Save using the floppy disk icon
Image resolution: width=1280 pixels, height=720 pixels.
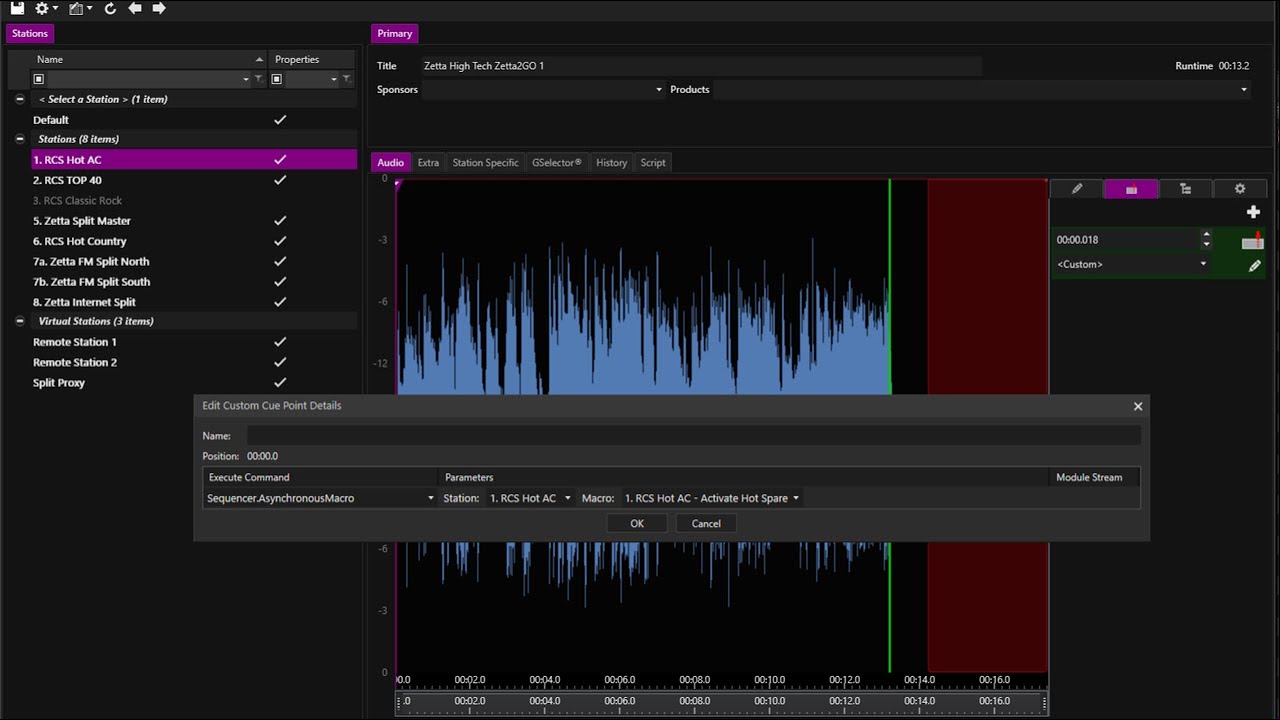coord(17,8)
